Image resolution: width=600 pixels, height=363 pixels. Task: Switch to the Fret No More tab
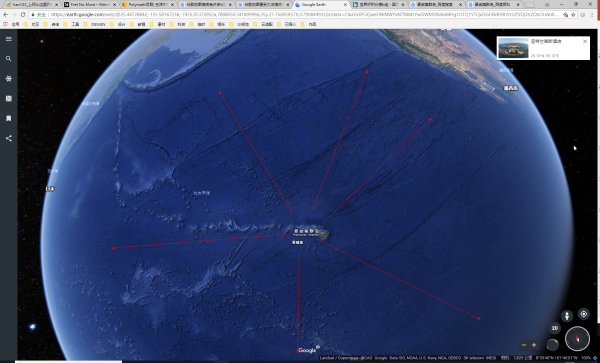90,5
